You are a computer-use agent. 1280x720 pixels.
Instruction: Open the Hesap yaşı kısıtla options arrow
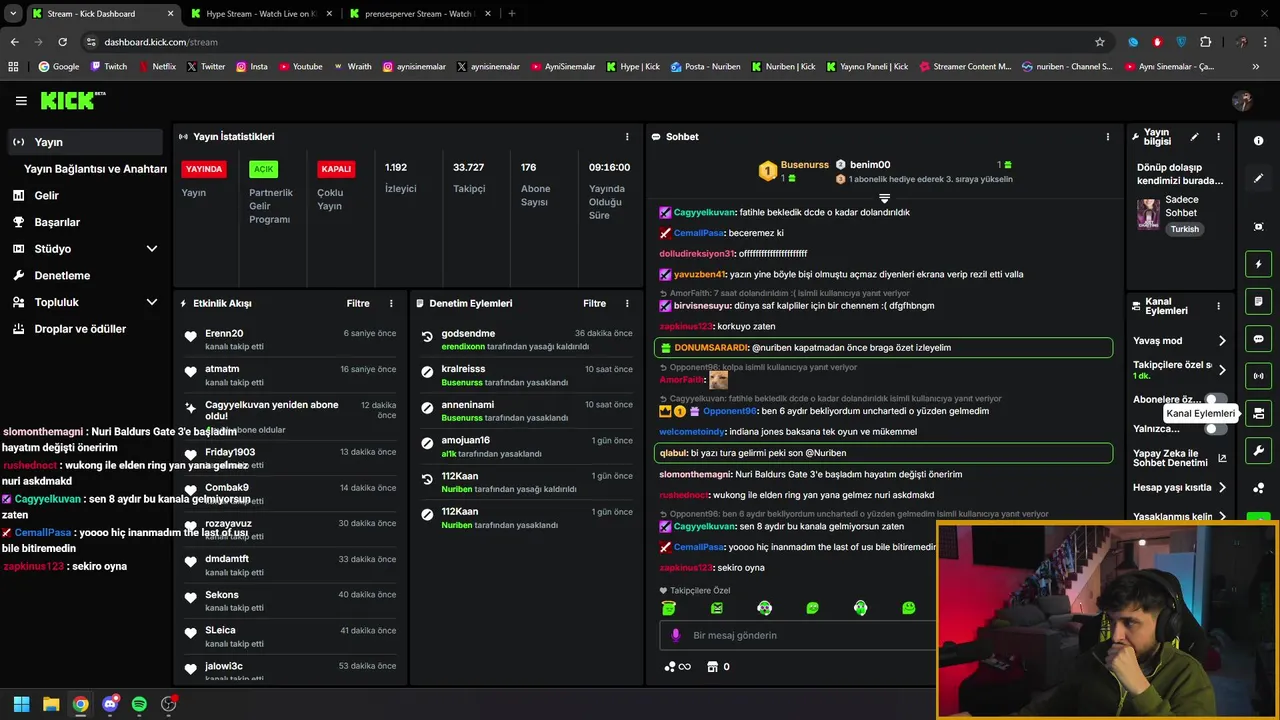point(1222,488)
